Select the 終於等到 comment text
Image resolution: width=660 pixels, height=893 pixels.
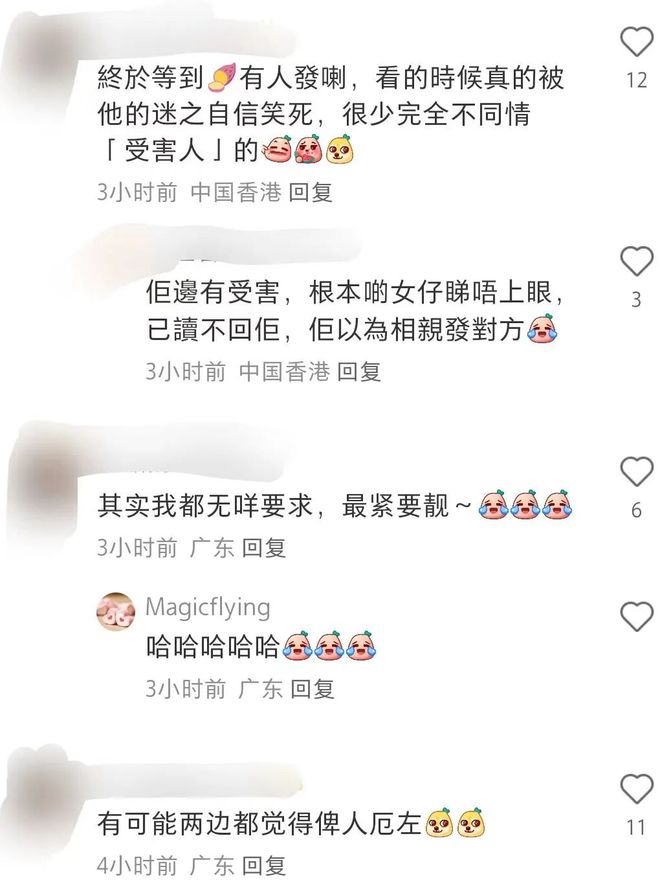330,114
